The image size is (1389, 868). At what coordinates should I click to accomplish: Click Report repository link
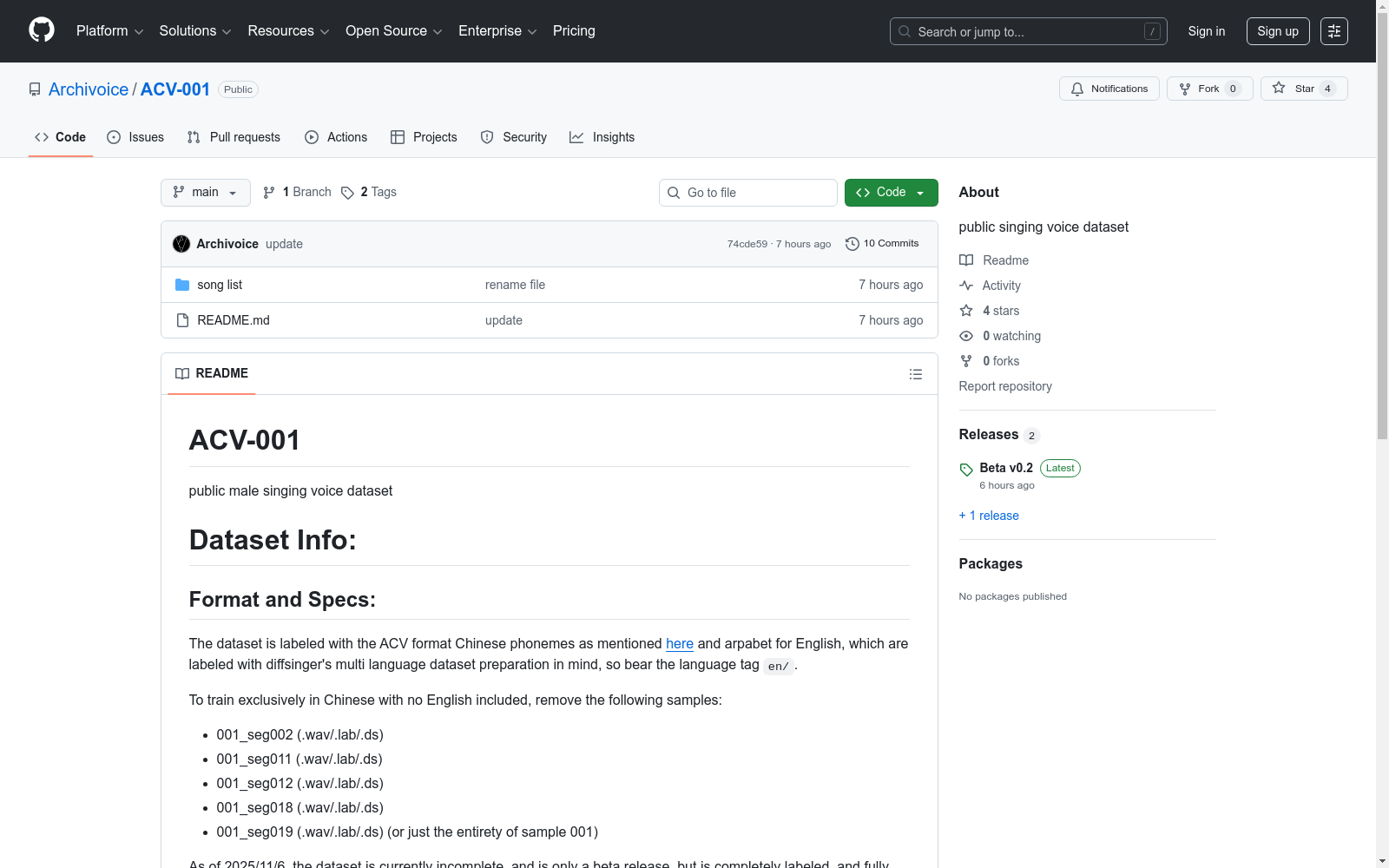pyautogui.click(x=1005, y=386)
